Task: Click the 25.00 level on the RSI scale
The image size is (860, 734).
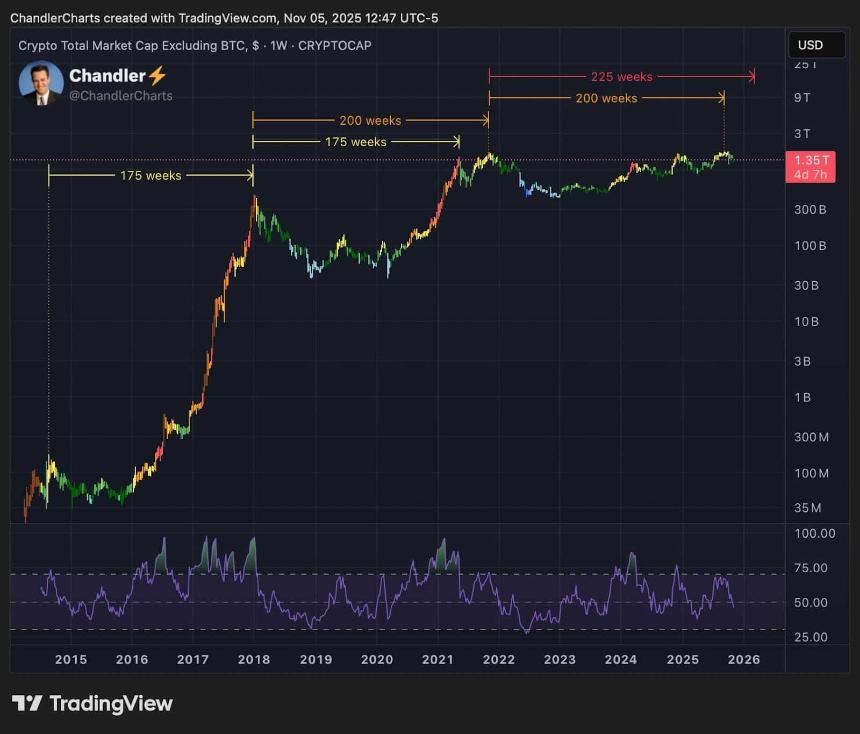Action: click(x=813, y=637)
